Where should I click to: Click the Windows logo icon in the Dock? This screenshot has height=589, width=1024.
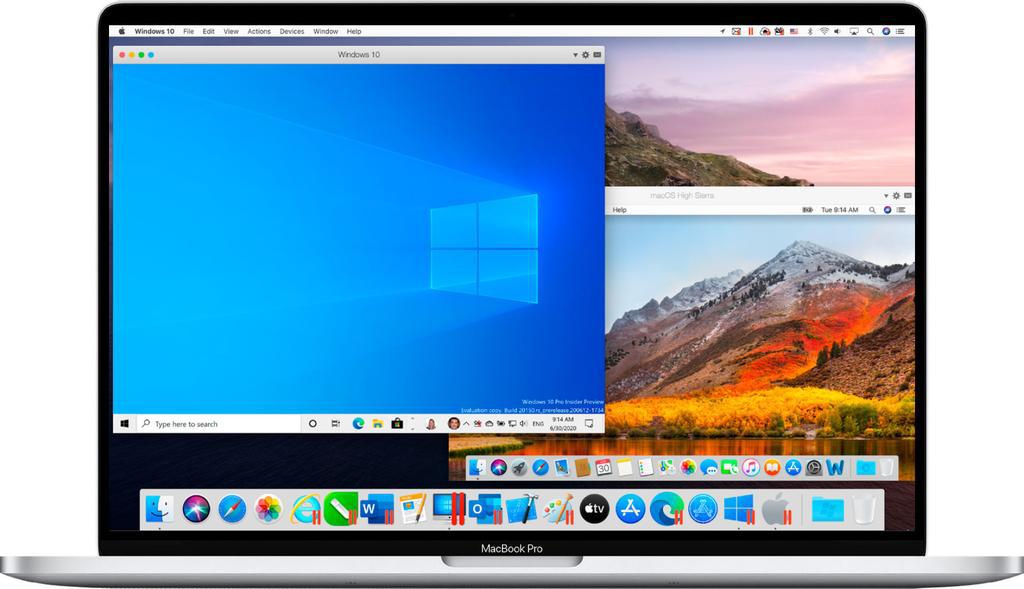739,509
